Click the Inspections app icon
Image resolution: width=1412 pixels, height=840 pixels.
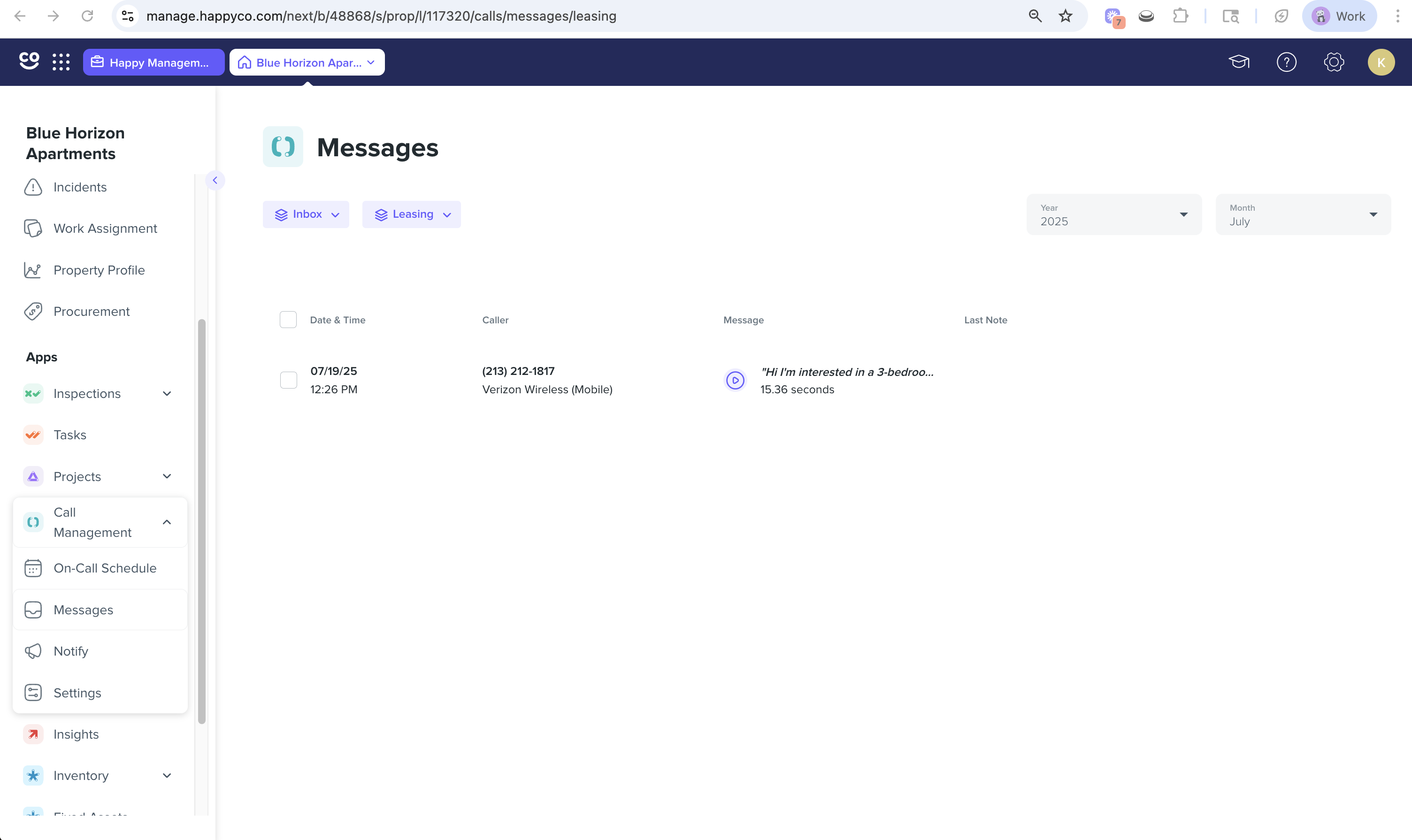33,393
